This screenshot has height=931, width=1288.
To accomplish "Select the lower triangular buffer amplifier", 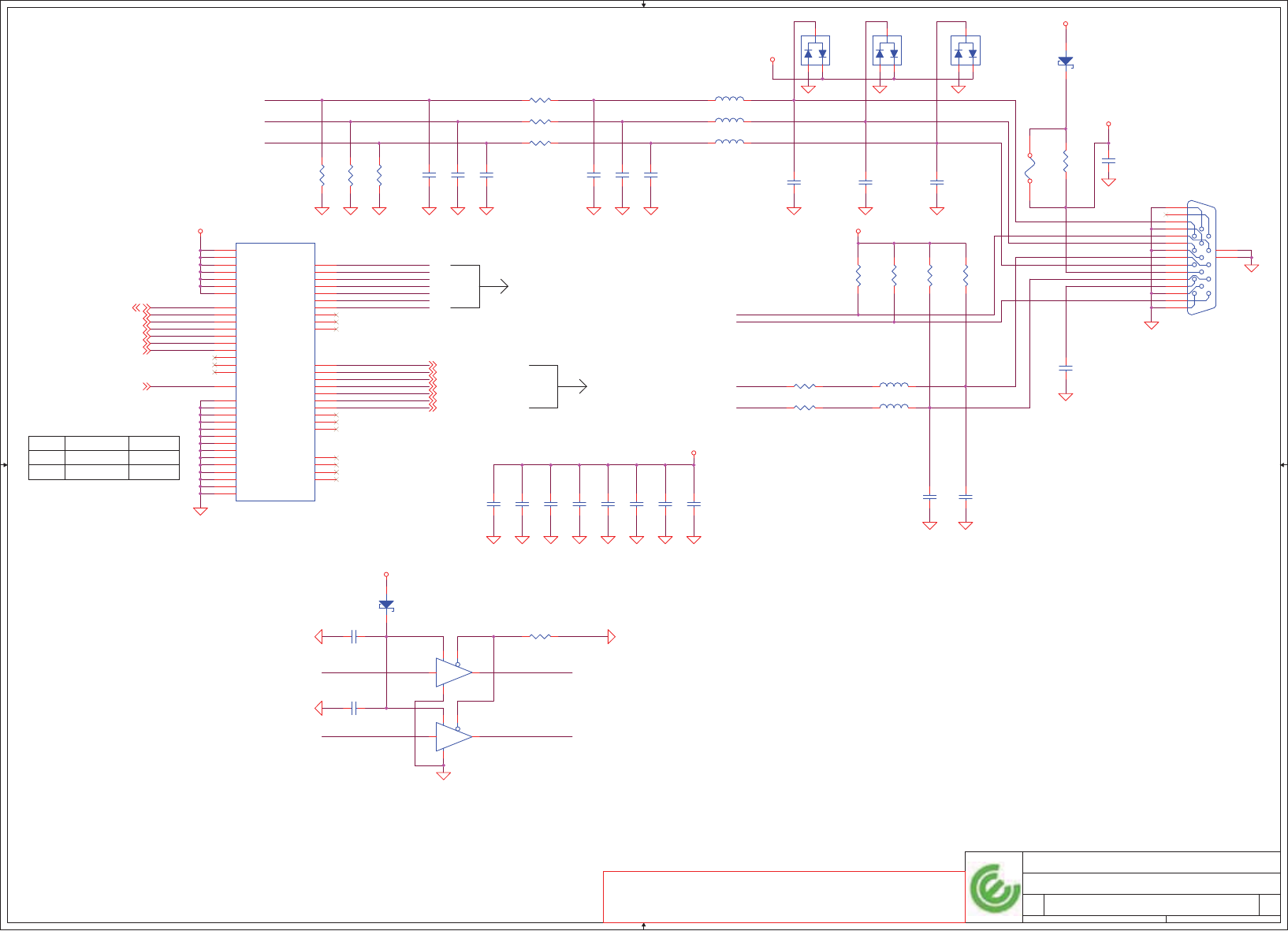I will pos(454,736).
